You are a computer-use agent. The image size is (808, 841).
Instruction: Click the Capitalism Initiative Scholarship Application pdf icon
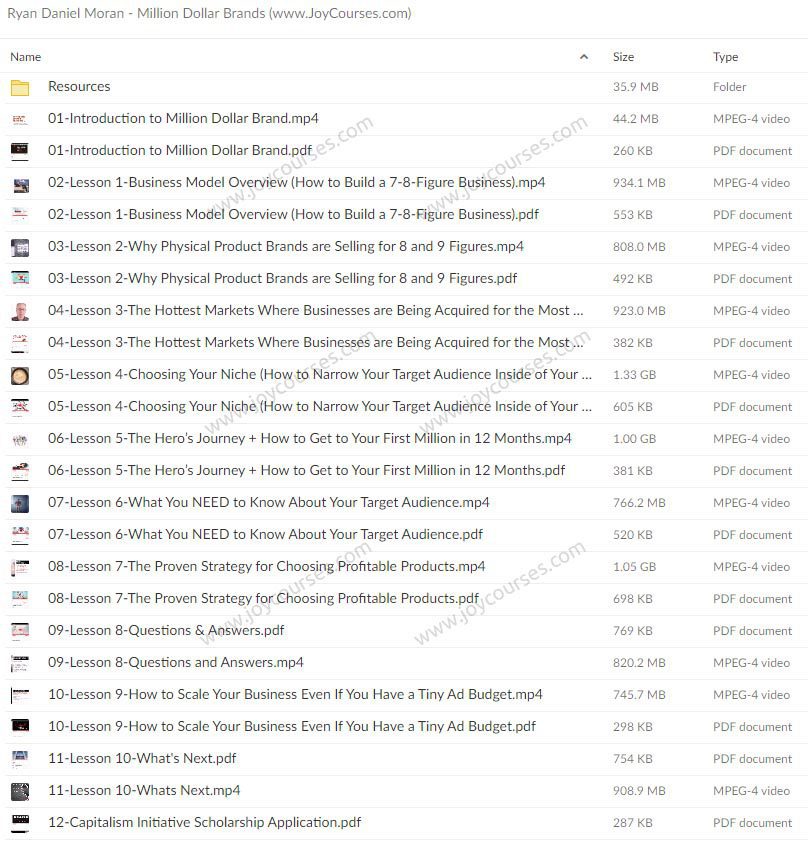(20, 823)
